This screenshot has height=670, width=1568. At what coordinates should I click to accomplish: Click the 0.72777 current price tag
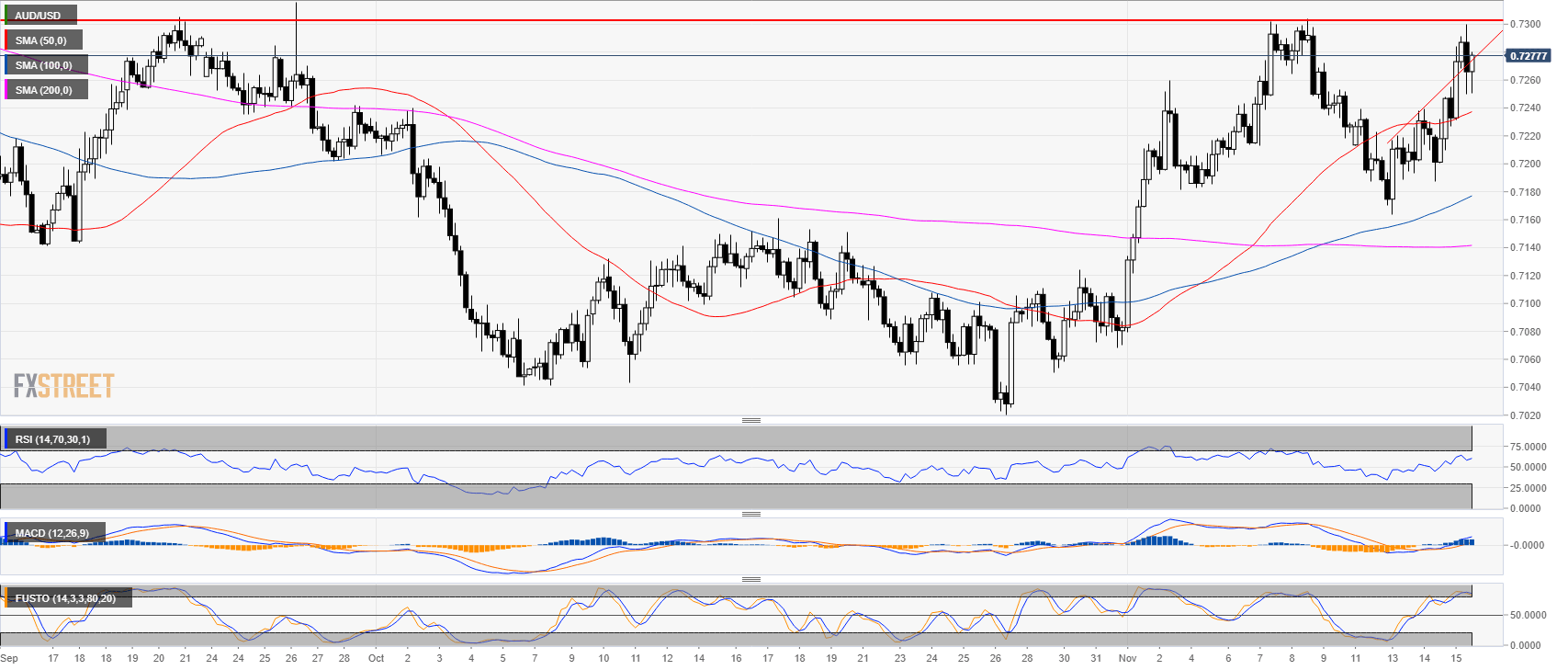(1529, 56)
